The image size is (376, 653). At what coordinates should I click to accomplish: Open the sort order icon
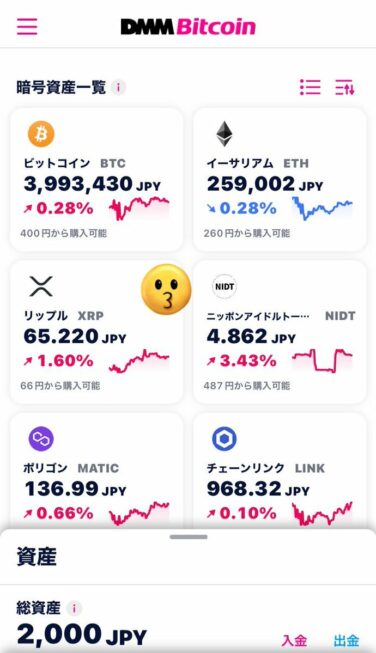pos(345,87)
